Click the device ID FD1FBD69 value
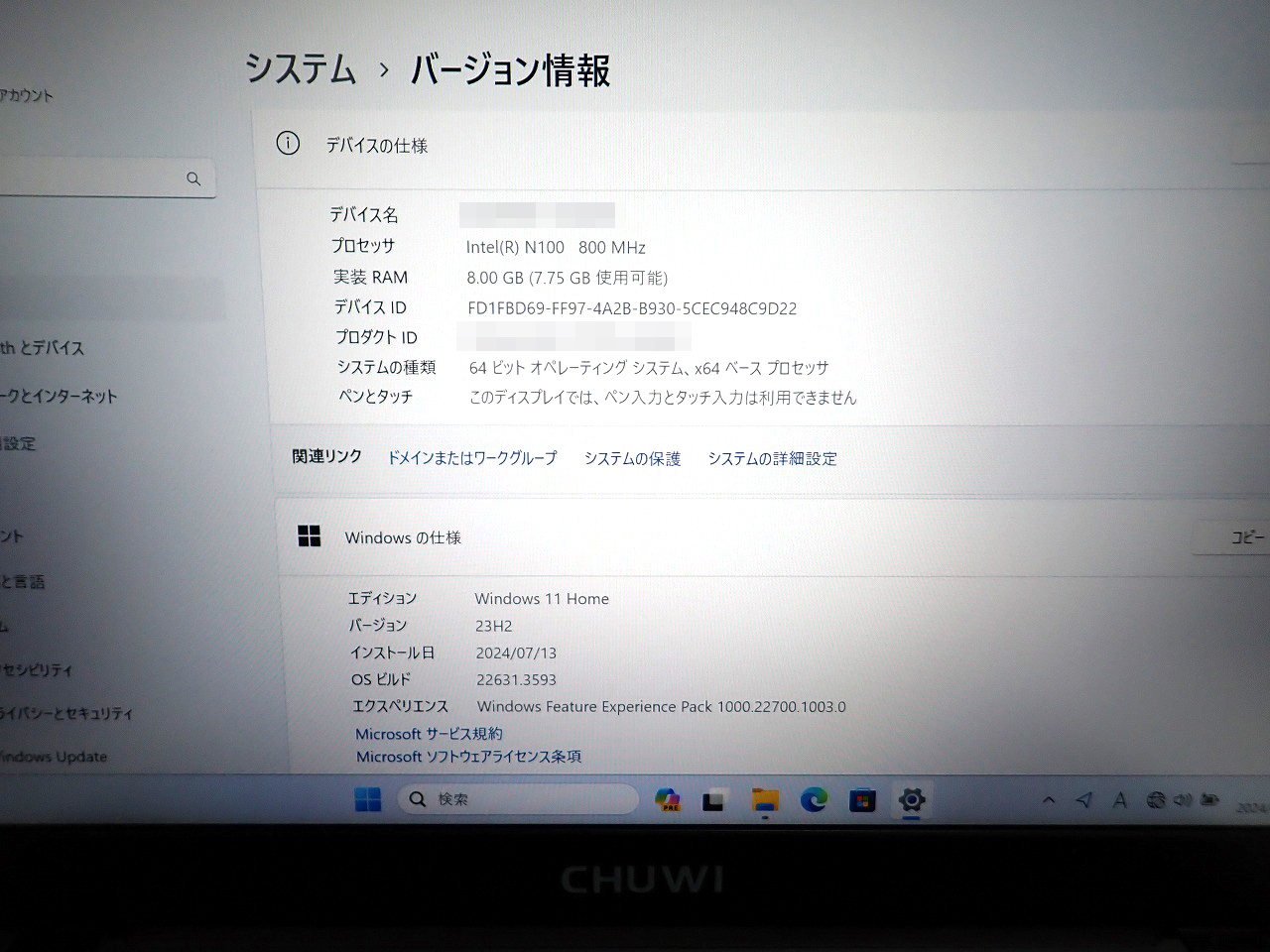 pos(632,308)
